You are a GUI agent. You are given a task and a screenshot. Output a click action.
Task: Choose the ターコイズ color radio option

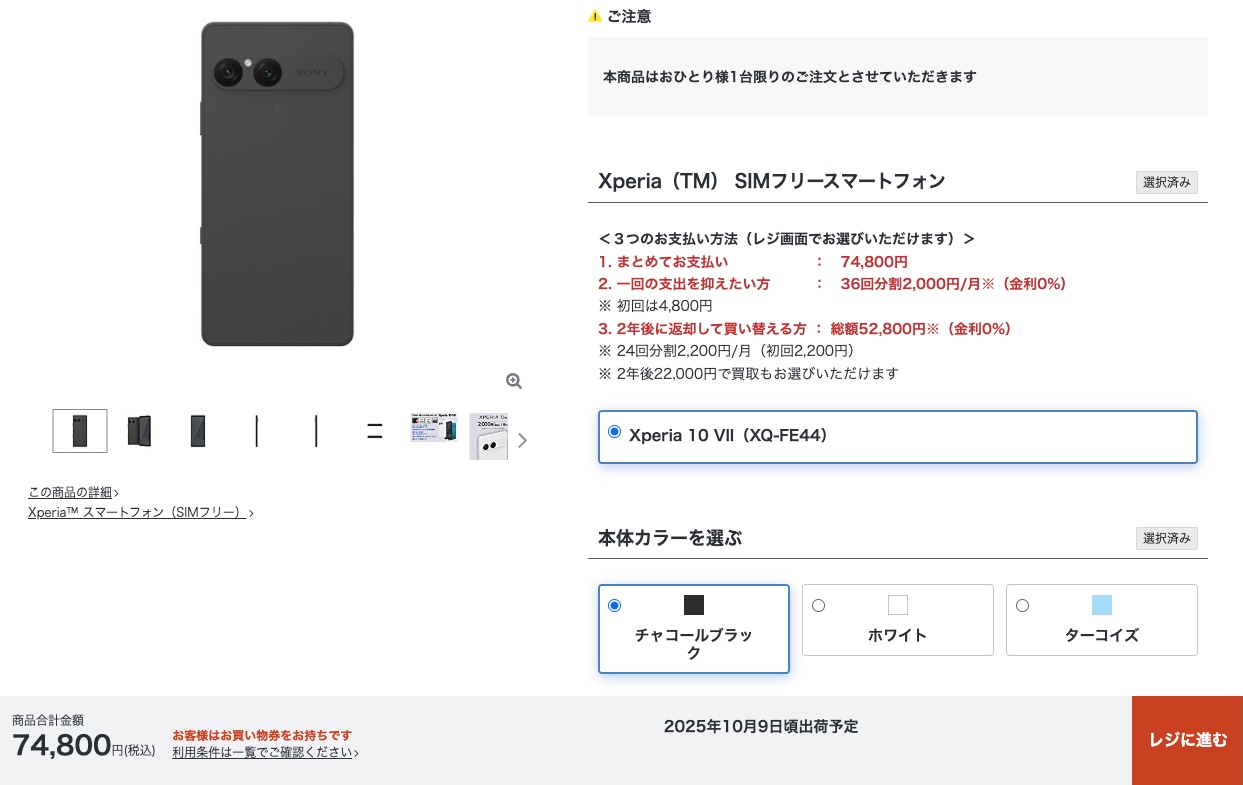pyautogui.click(x=1022, y=605)
